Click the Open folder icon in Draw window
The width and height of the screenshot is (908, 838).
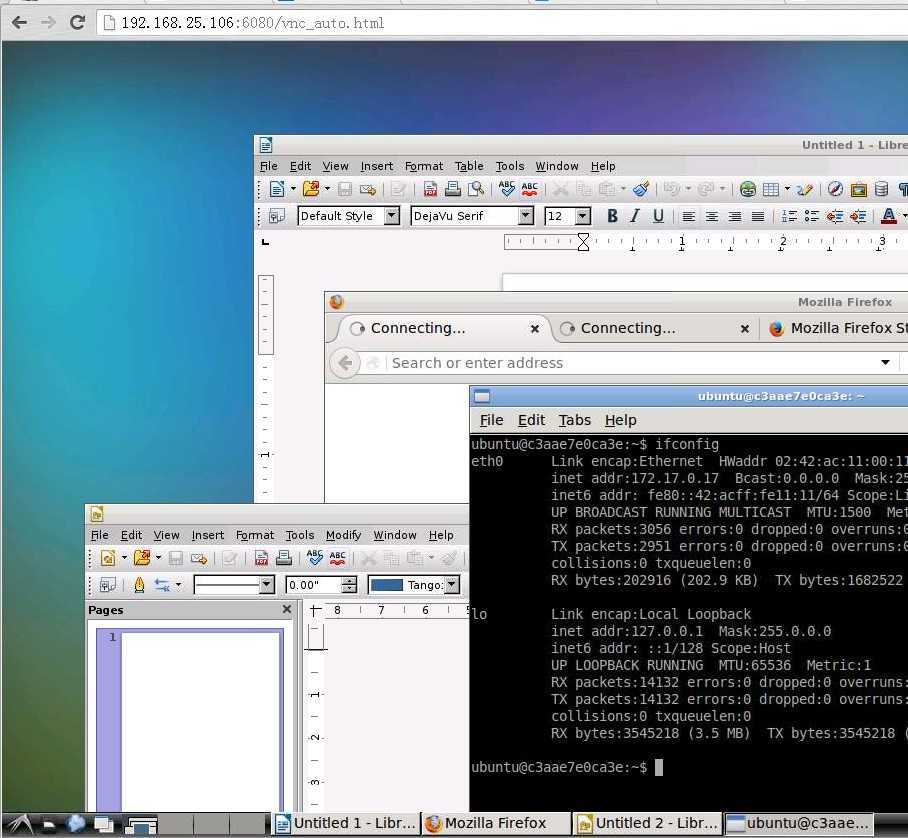142,558
